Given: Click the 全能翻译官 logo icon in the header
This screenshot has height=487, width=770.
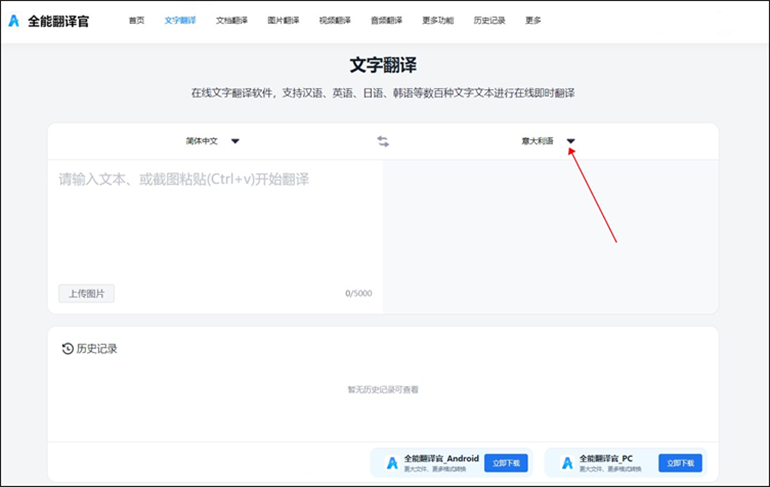Looking at the screenshot, I should pos(14,21).
